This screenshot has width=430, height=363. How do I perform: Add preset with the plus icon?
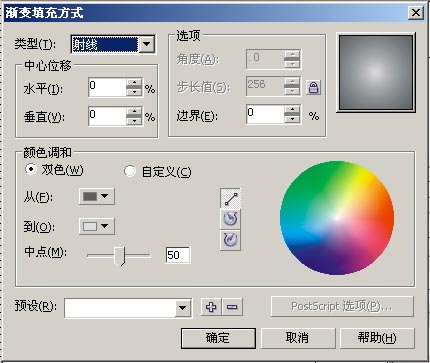[x=211, y=307]
